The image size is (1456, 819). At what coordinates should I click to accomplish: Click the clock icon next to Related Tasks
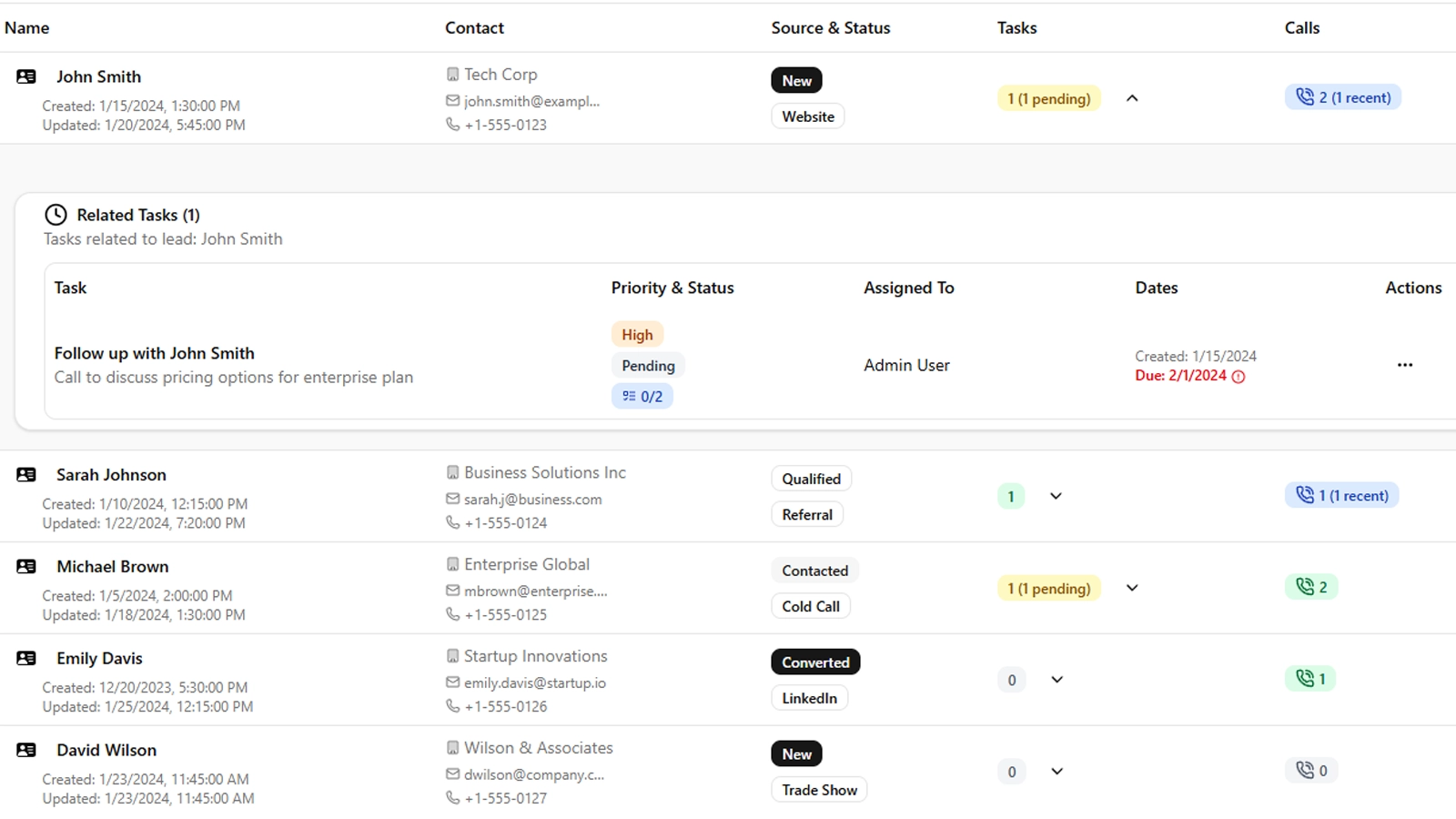[x=56, y=215]
